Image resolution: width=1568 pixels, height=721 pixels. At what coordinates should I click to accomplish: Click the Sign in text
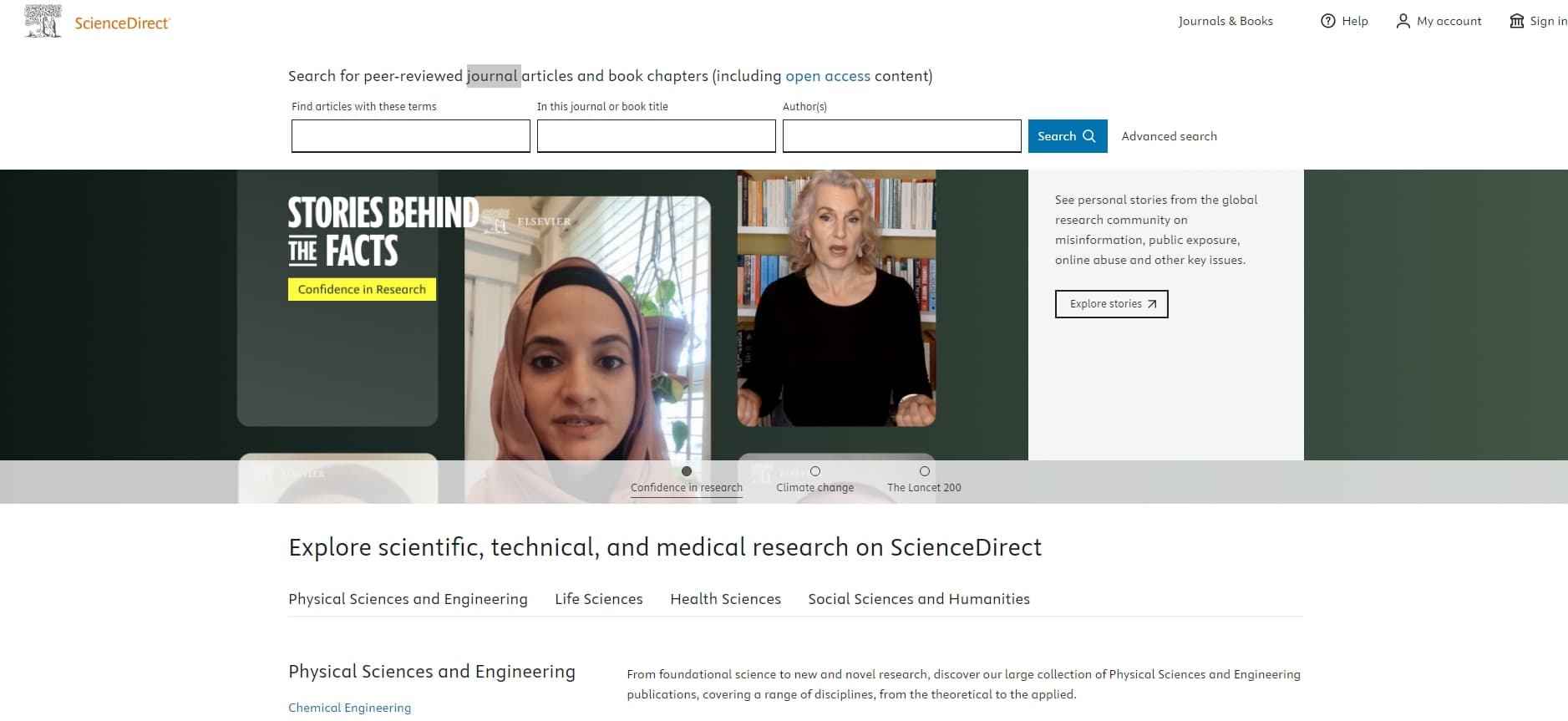1548,21
